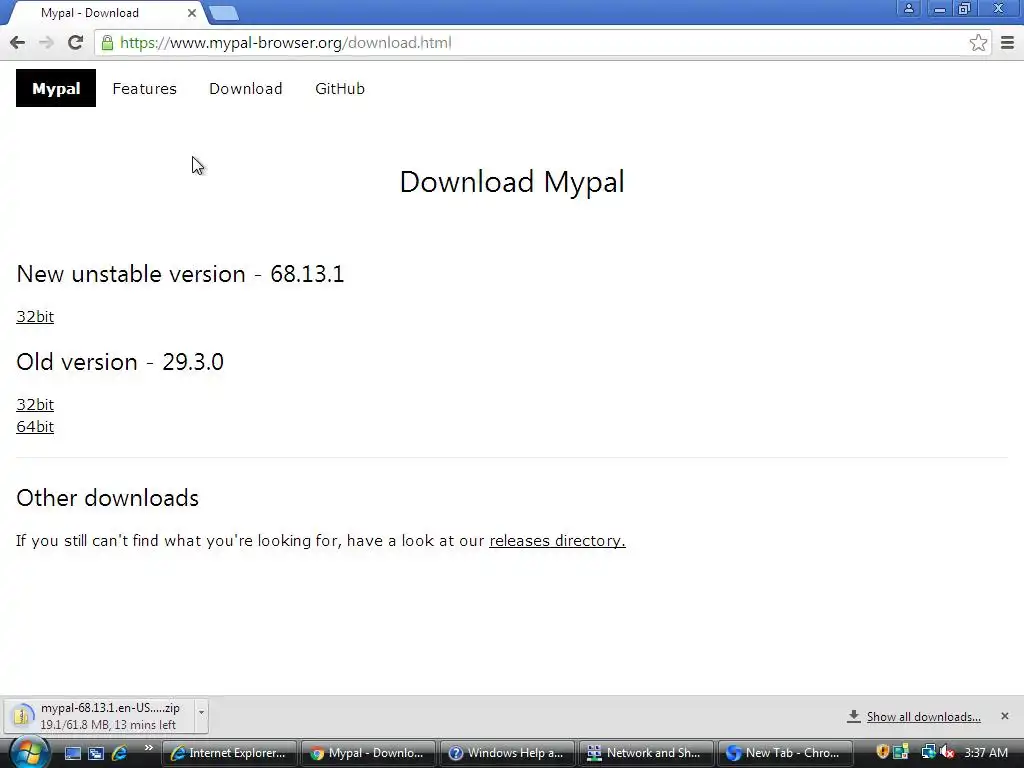Click the security shield tray icon

point(883,752)
